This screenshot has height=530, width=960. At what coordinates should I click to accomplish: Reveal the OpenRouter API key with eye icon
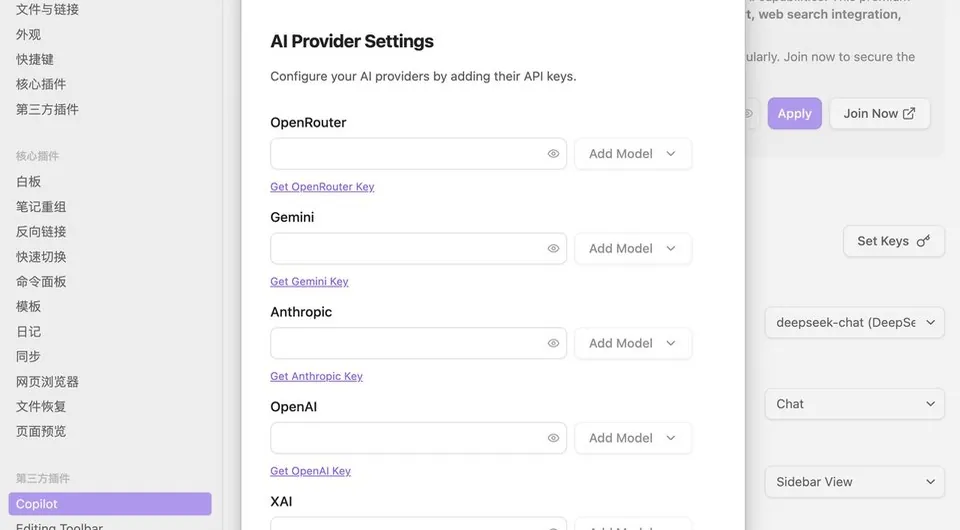(x=553, y=154)
